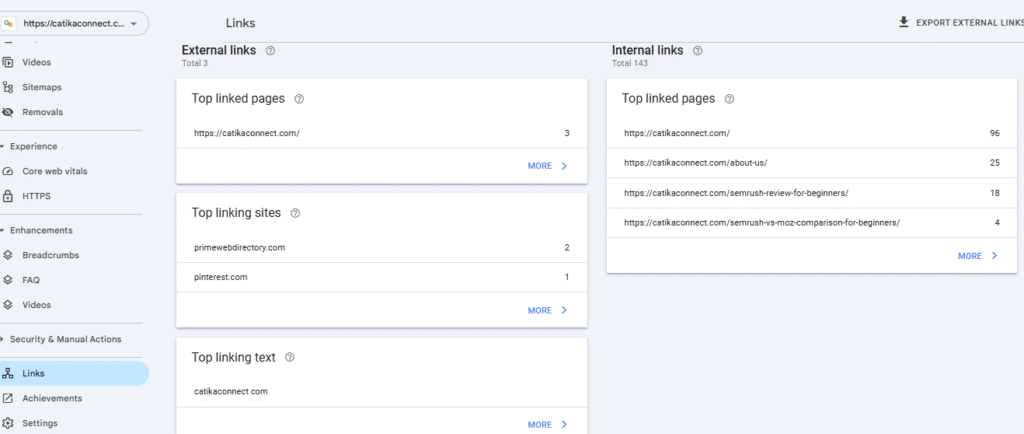Image resolution: width=1024 pixels, height=434 pixels.
Task: Click help icon next to Top linking text
Action: (x=290, y=357)
